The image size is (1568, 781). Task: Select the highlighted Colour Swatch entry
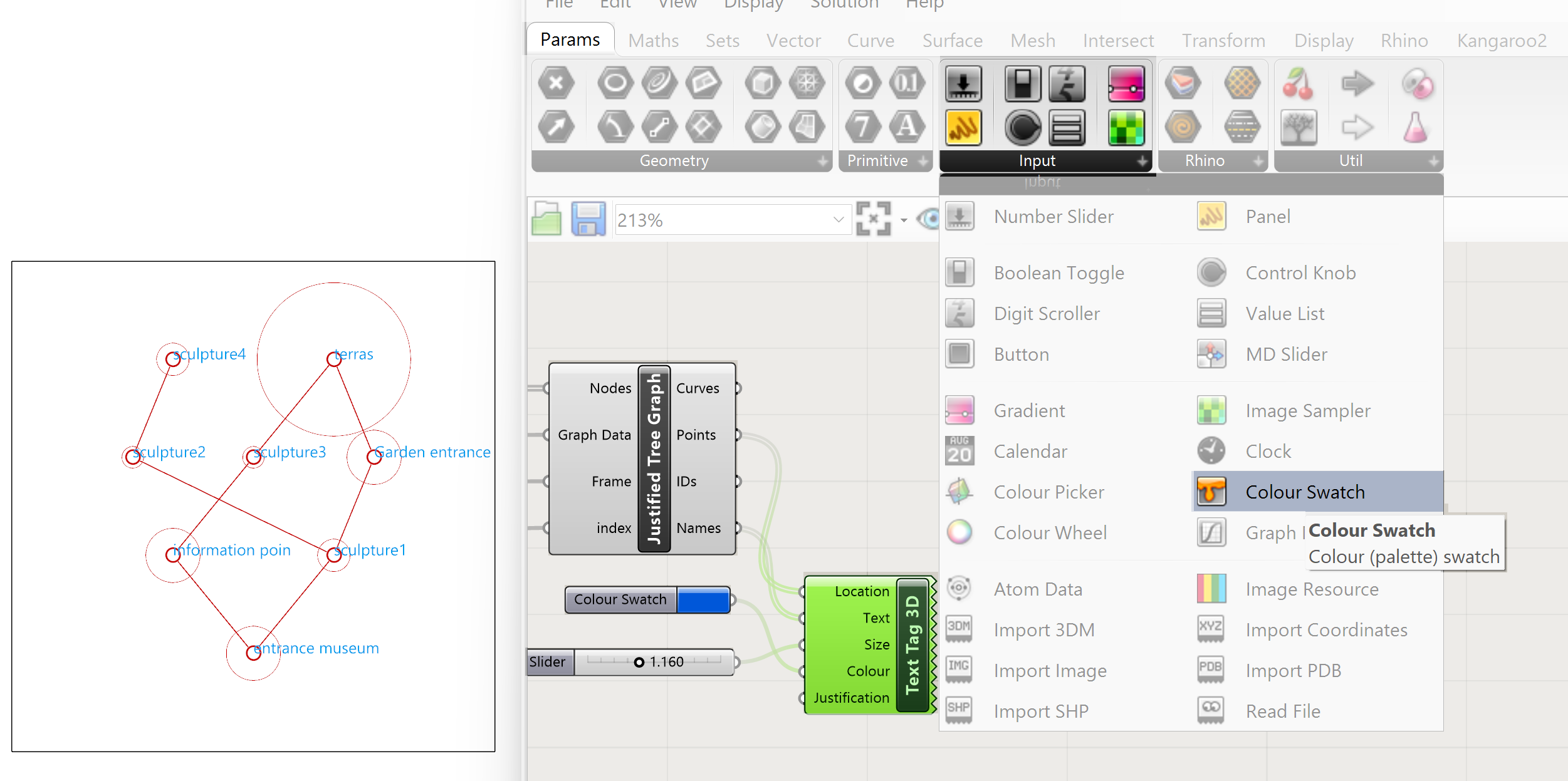(1304, 492)
